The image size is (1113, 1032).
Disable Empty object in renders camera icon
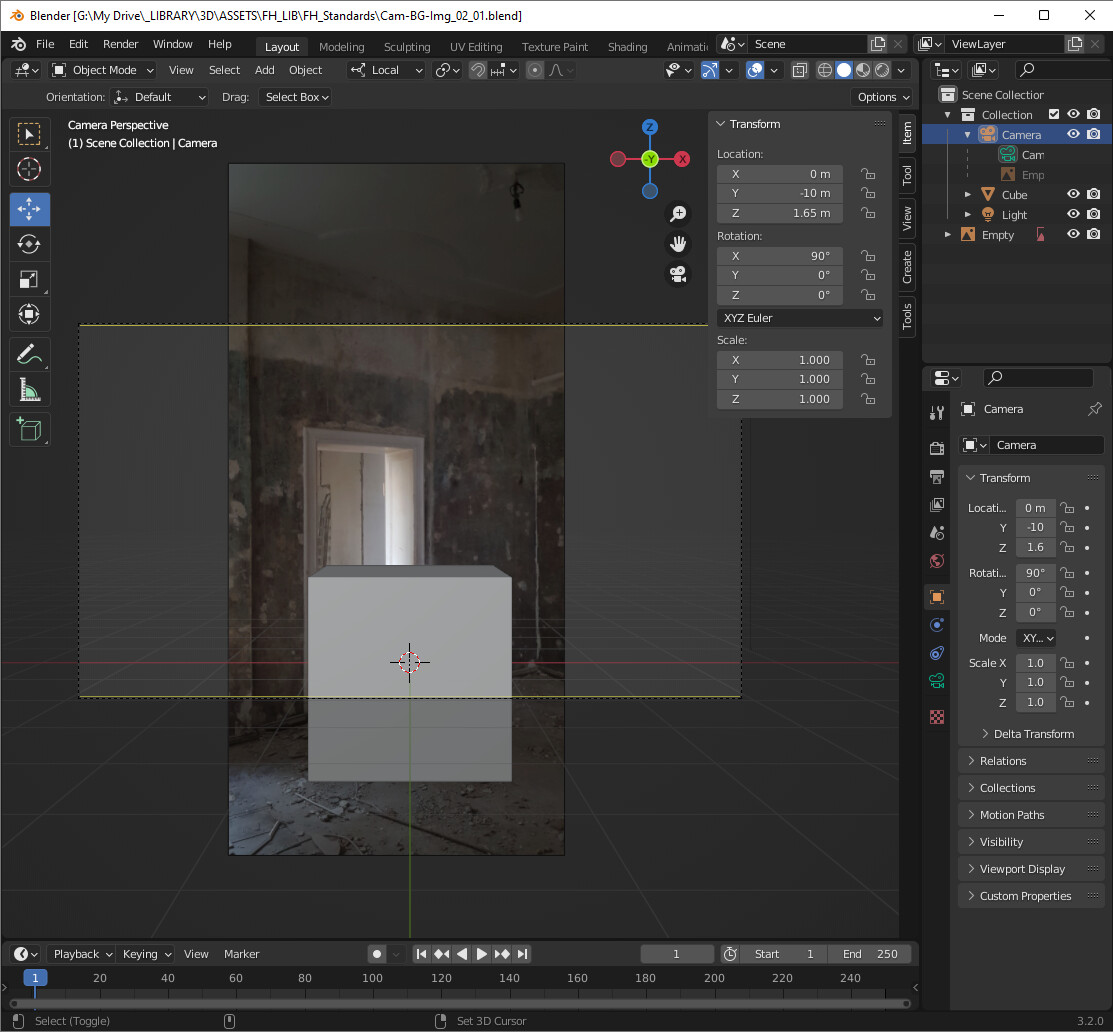tap(1094, 234)
